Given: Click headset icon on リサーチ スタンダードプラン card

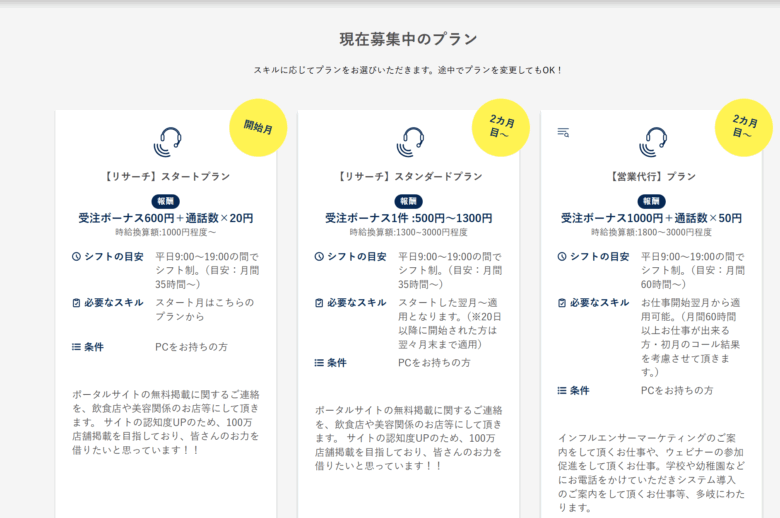Looking at the screenshot, I should (x=410, y=142).
